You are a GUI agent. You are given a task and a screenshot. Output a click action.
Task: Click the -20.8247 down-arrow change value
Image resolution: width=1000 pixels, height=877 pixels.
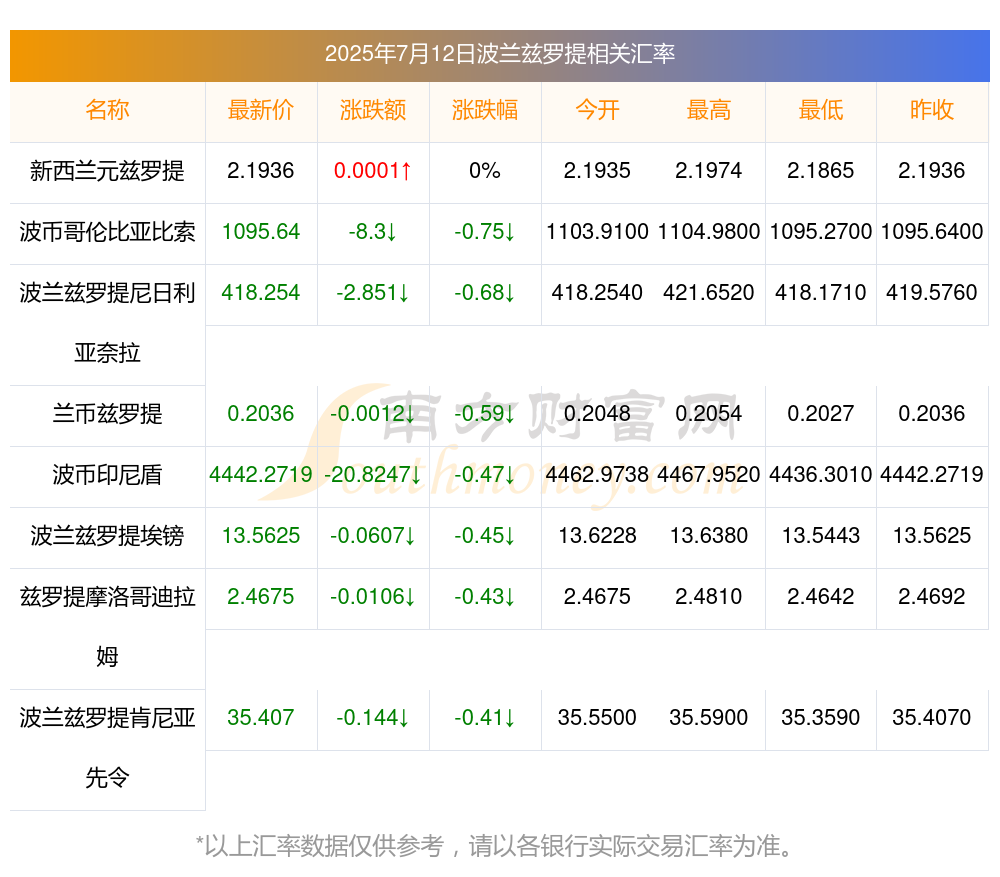tap(373, 475)
